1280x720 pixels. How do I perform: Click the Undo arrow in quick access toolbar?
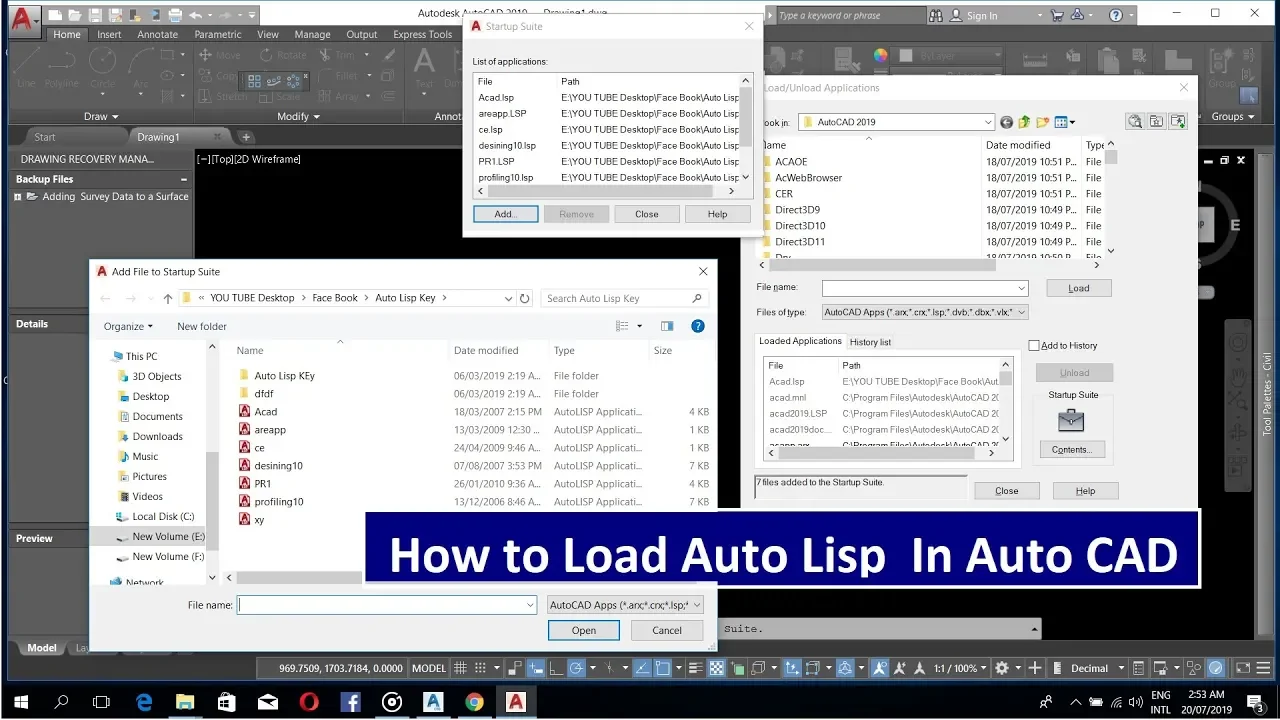click(196, 15)
